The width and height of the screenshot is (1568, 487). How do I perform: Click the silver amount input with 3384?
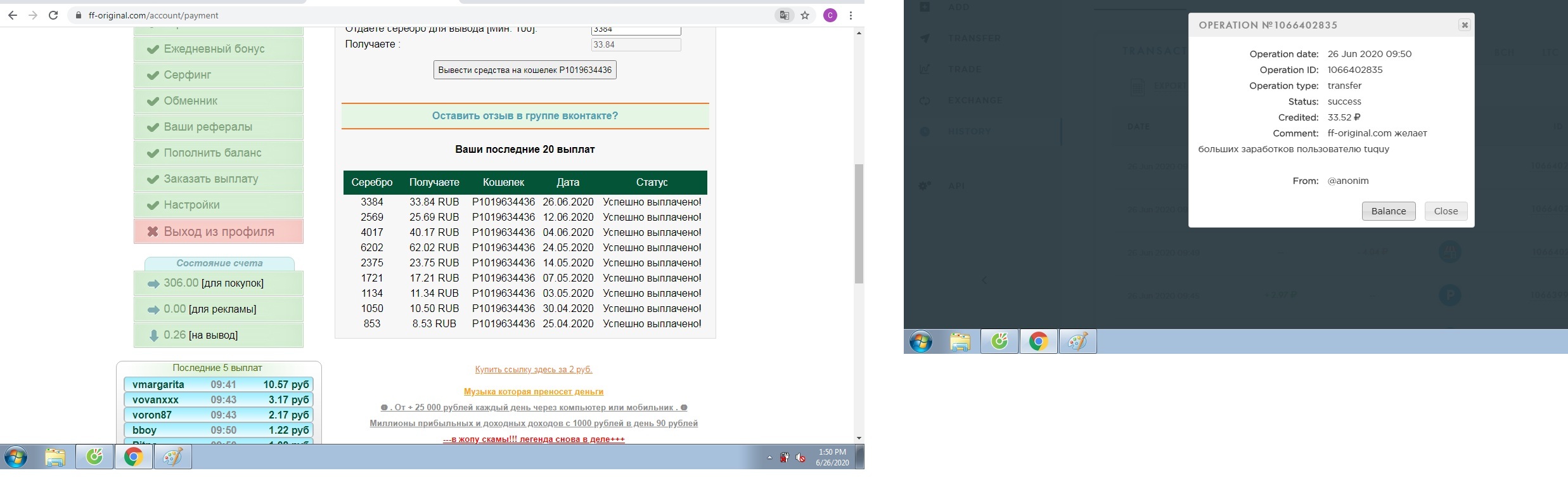pyautogui.click(x=636, y=29)
